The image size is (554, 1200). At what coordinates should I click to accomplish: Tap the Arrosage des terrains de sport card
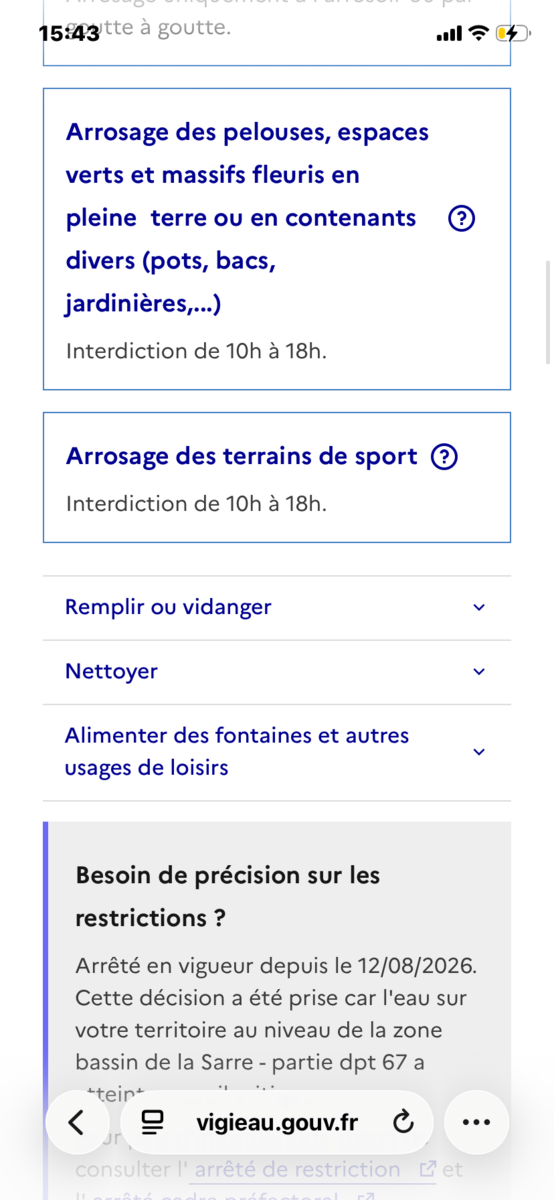click(x=277, y=477)
